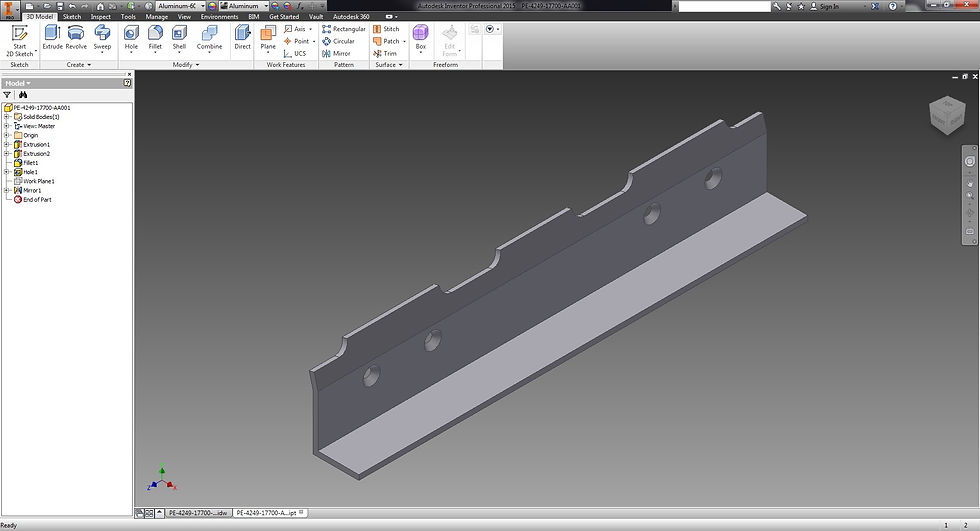
Task: Expand the Origin folder
Action: [7, 135]
